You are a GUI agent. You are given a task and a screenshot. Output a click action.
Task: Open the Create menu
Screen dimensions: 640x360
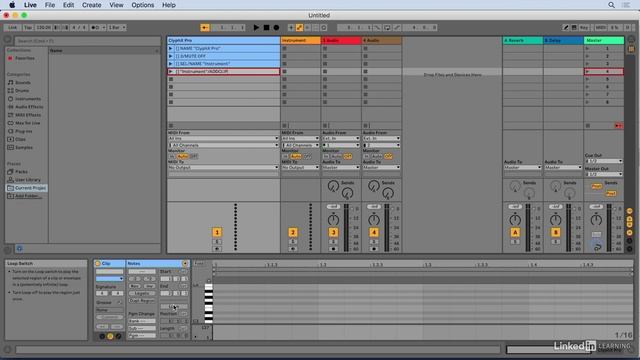[x=91, y=5]
